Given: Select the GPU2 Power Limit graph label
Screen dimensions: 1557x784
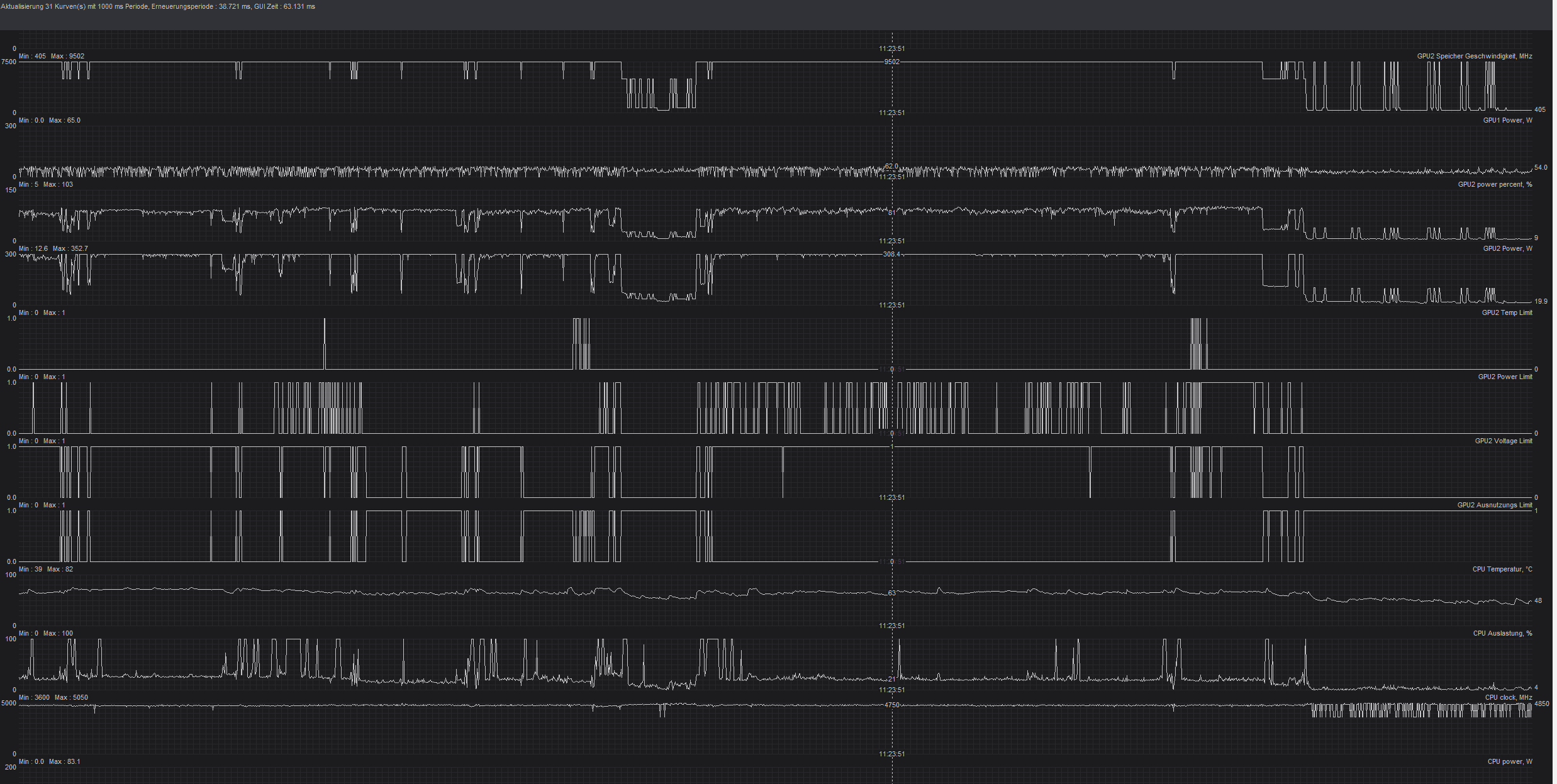Looking at the screenshot, I should tap(1505, 377).
